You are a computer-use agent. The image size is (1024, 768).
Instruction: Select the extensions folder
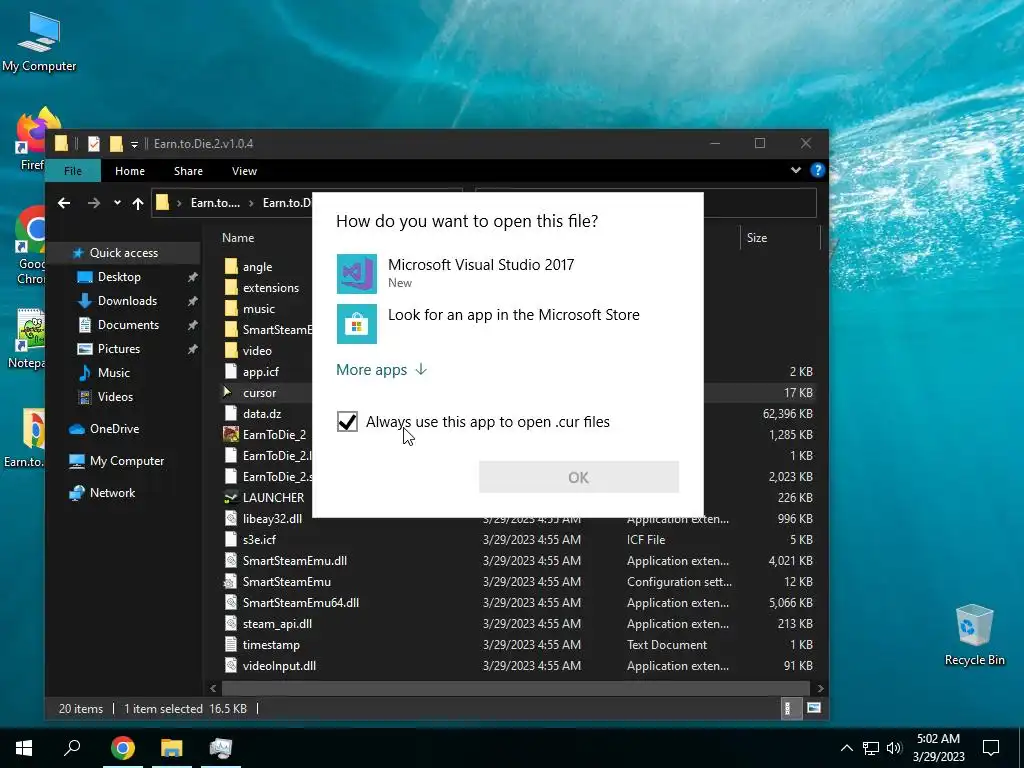point(270,288)
